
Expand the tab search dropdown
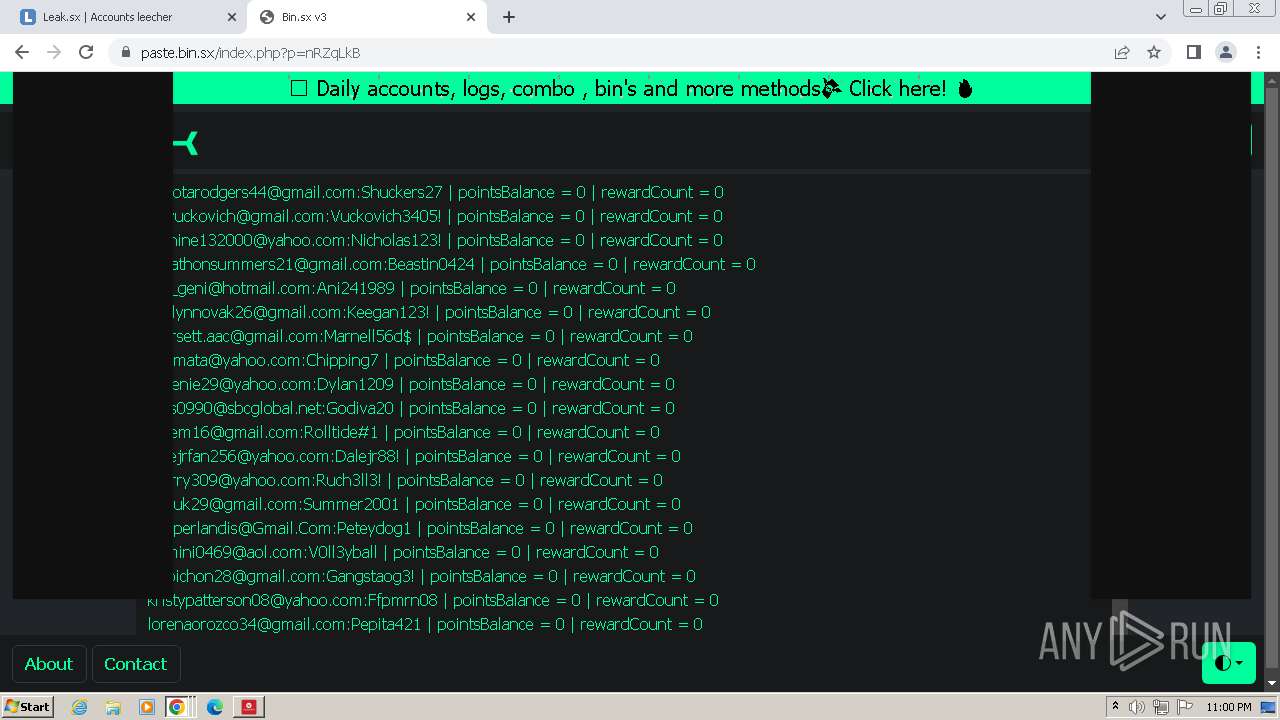click(1160, 17)
